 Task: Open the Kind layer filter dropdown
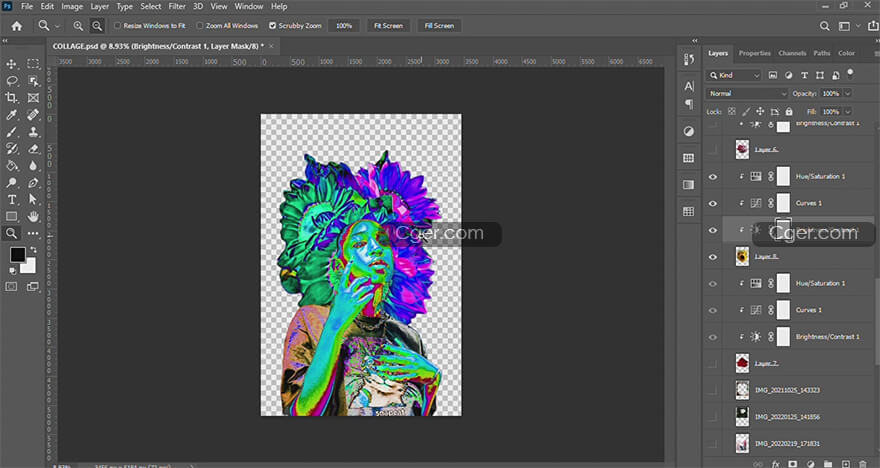pyautogui.click(x=734, y=75)
